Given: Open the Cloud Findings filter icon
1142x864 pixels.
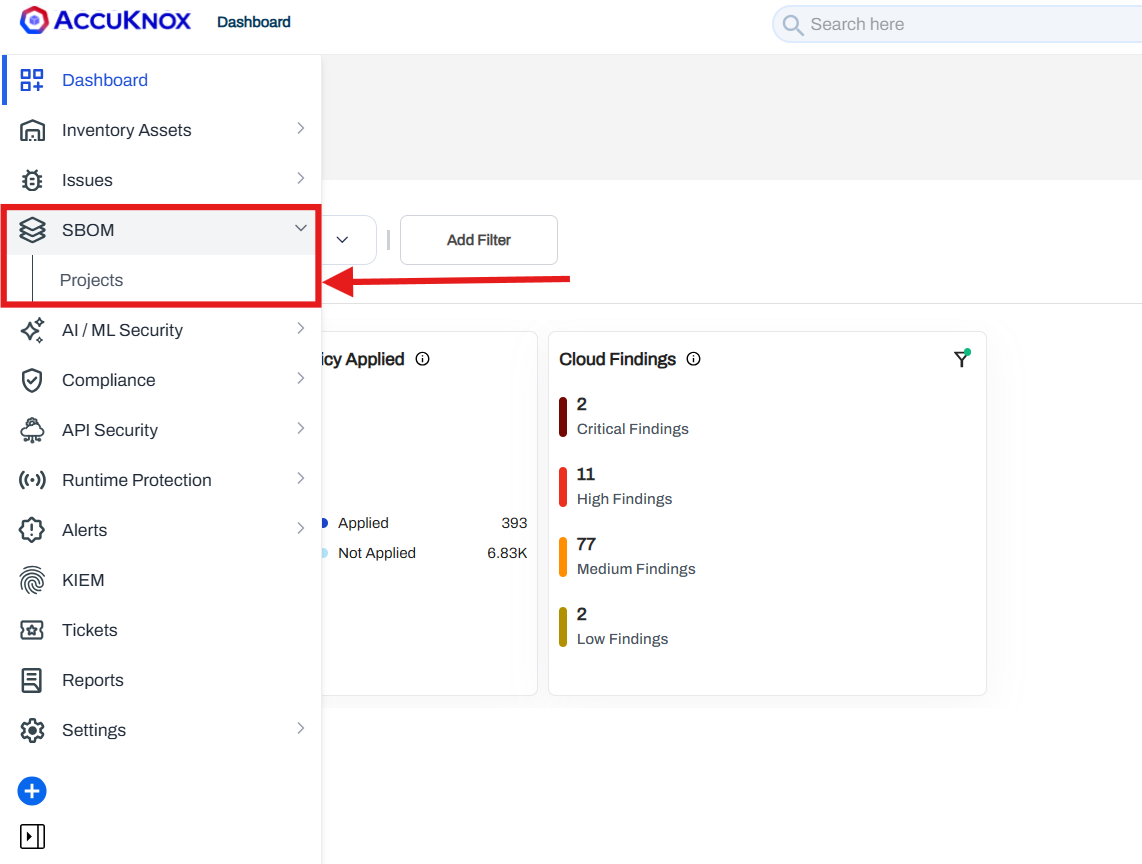Looking at the screenshot, I should 962,358.
